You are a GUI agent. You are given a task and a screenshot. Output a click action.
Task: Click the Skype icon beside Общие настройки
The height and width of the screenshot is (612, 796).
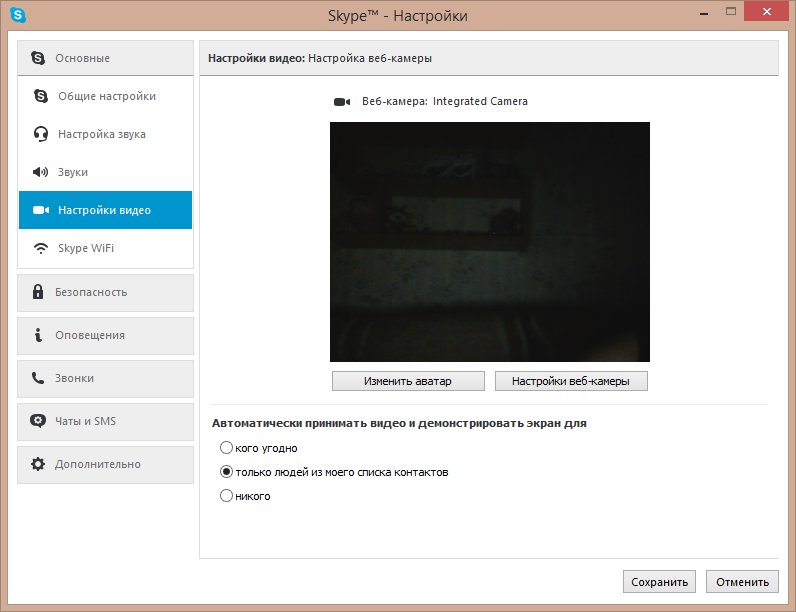coord(41,96)
